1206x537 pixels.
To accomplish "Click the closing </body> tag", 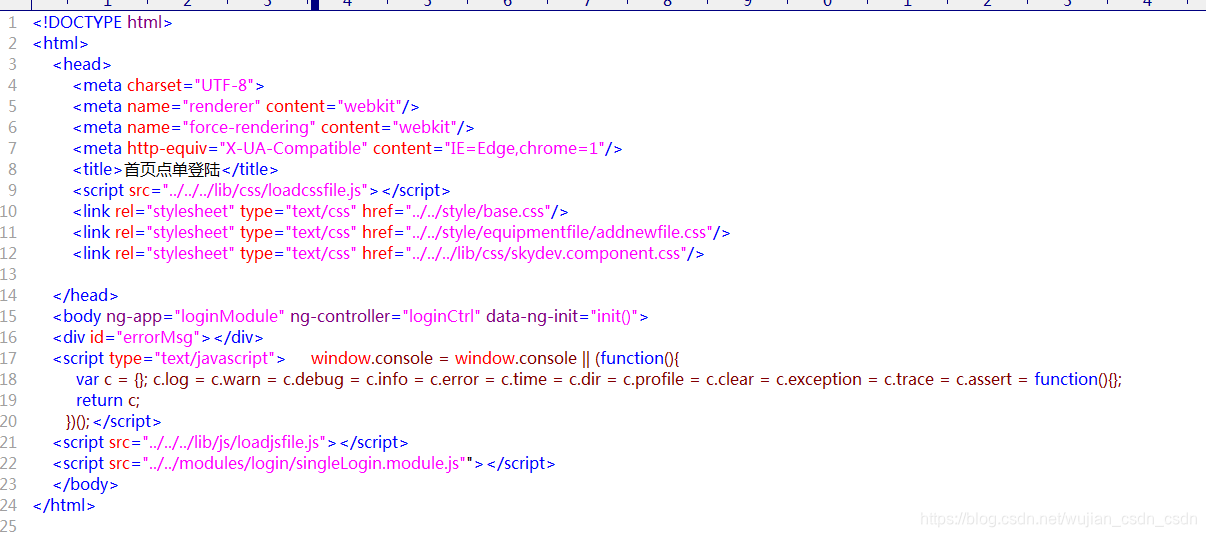I will [85, 484].
